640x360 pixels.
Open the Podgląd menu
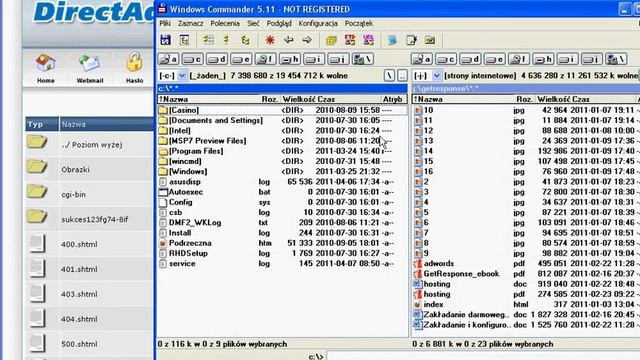[x=279, y=23]
